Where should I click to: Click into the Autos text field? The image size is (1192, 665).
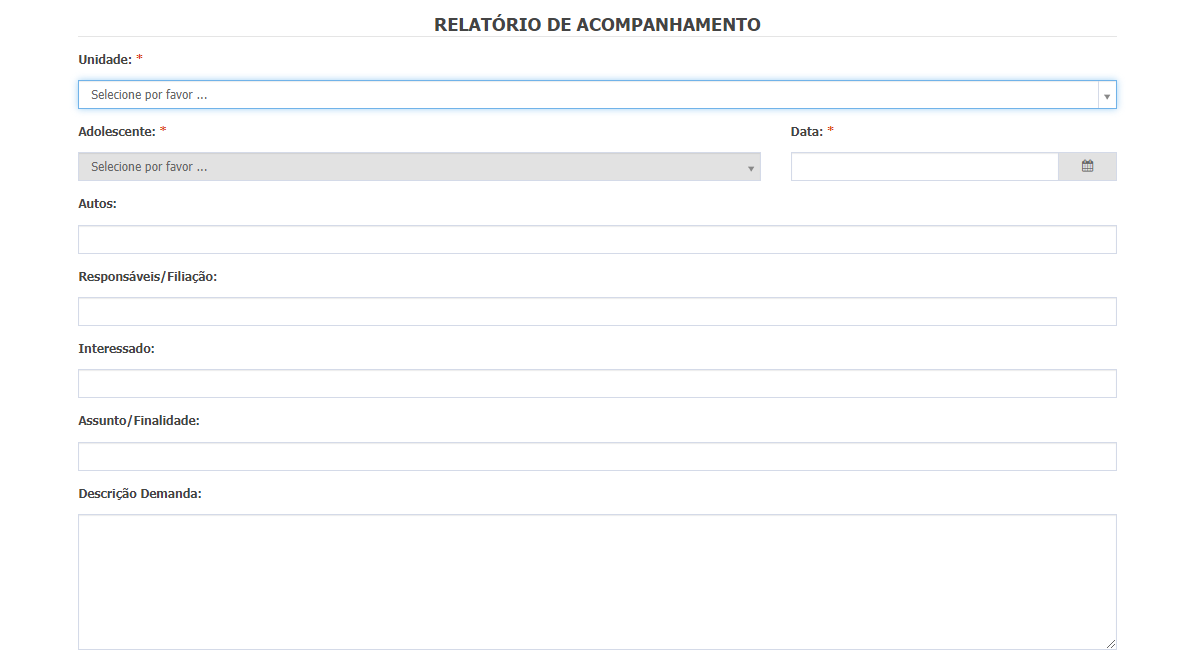pos(597,240)
